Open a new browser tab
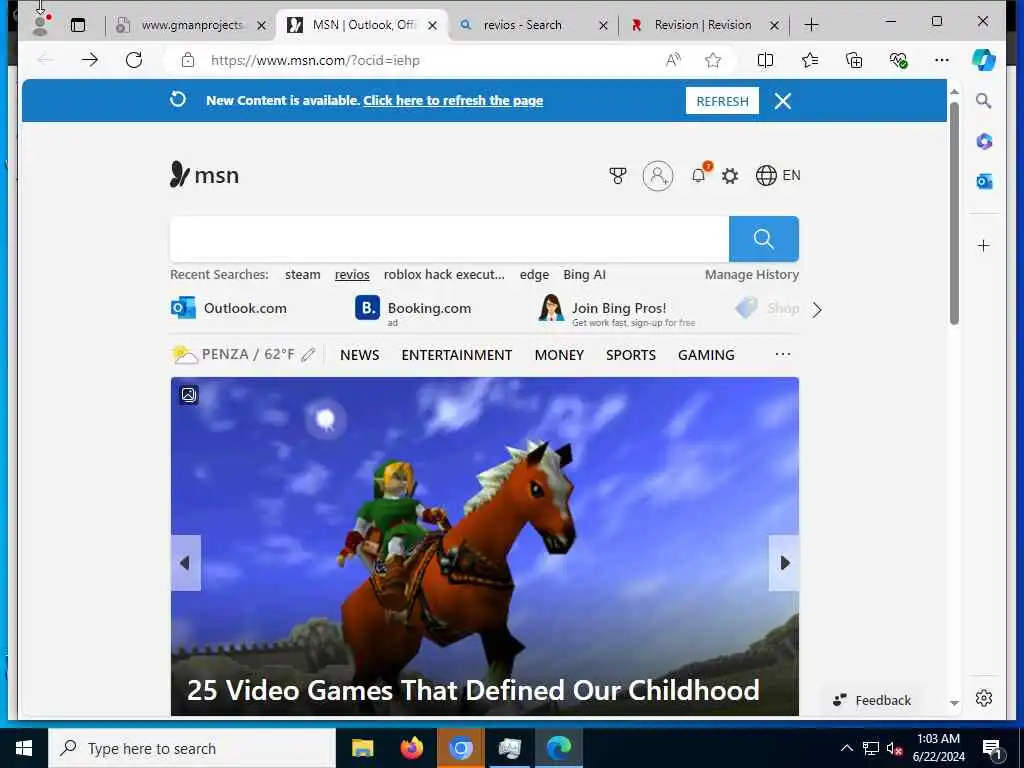This screenshot has width=1024, height=768. pos(811,25)
